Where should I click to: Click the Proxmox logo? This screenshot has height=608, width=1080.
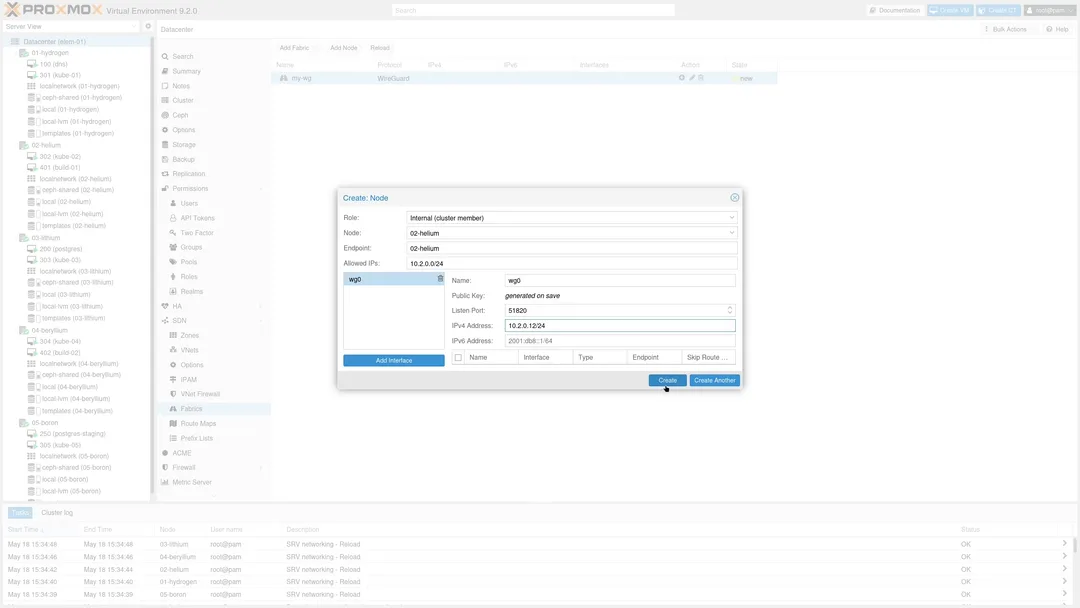coord(53,10)
